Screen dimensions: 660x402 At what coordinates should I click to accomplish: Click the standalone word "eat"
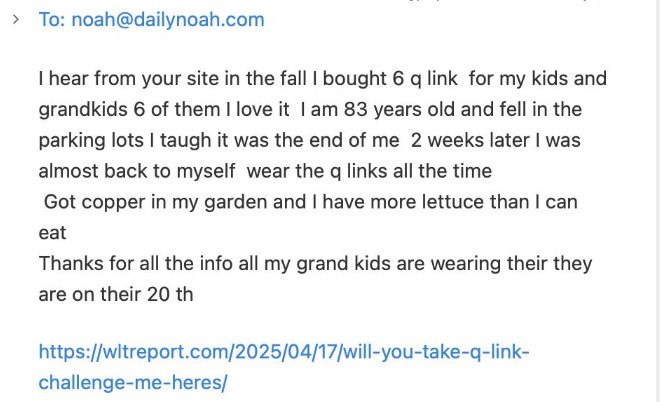52,232
